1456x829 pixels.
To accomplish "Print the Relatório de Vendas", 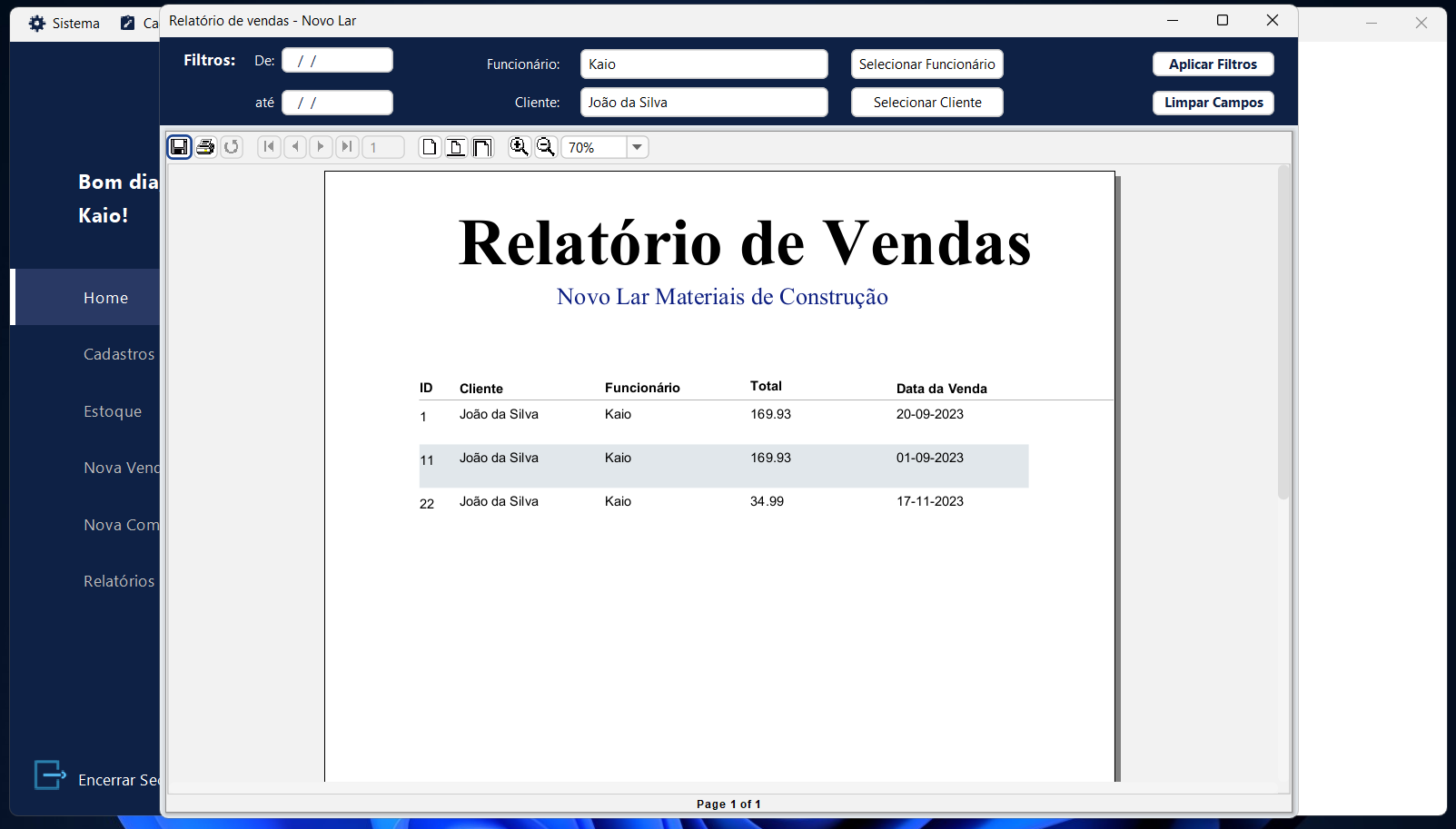I will click(205, 146).
